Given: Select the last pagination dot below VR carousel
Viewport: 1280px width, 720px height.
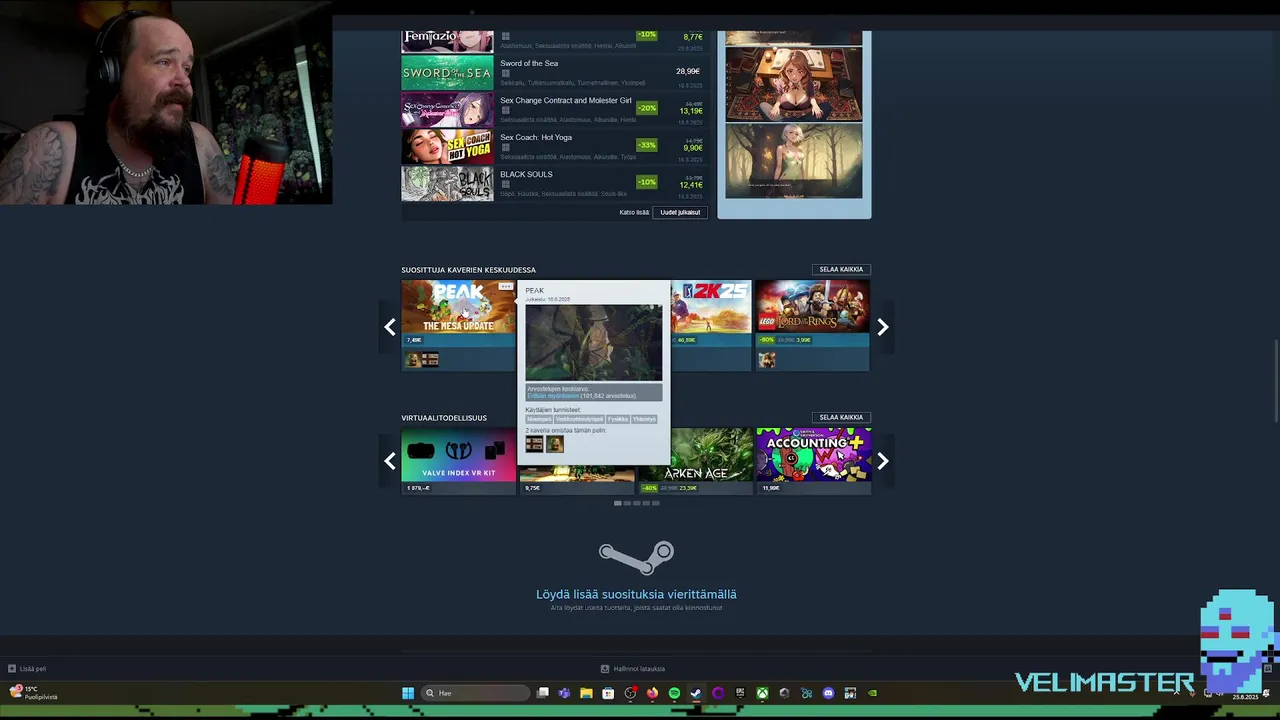Looking at the screenshot, I should [655, 503].
